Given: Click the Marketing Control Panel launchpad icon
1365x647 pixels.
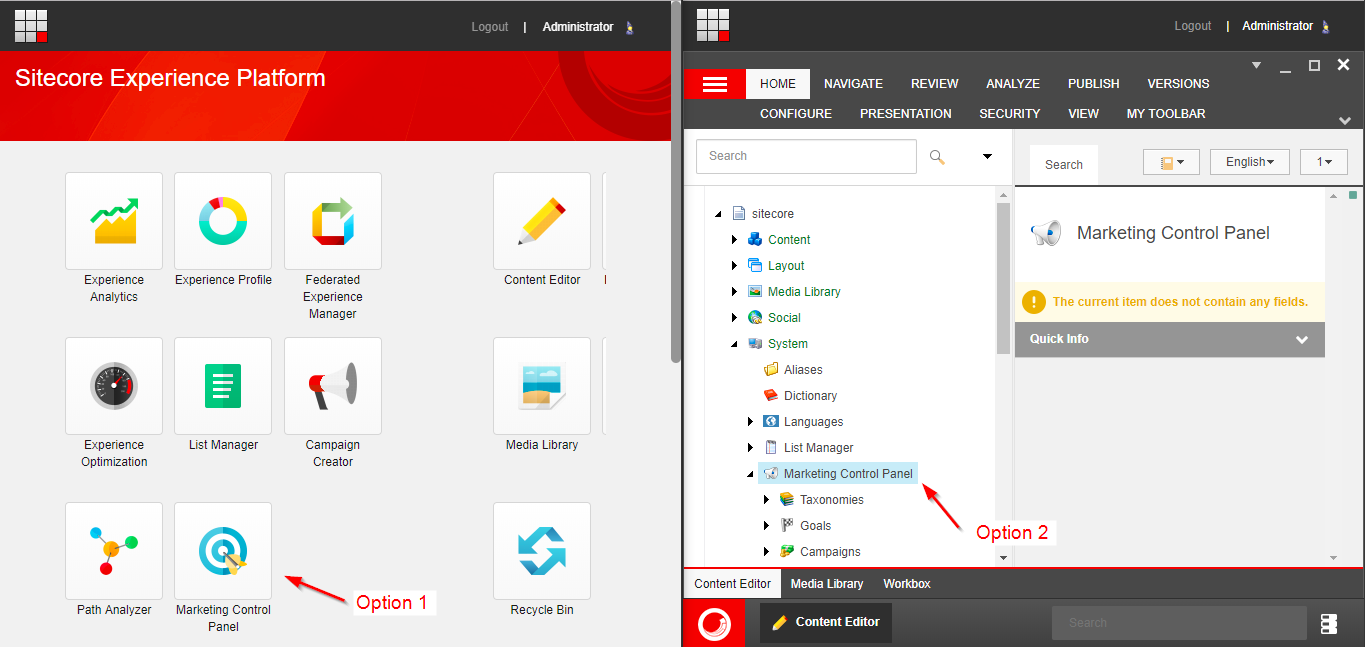Looking at the screenshot, I should 223,551.
